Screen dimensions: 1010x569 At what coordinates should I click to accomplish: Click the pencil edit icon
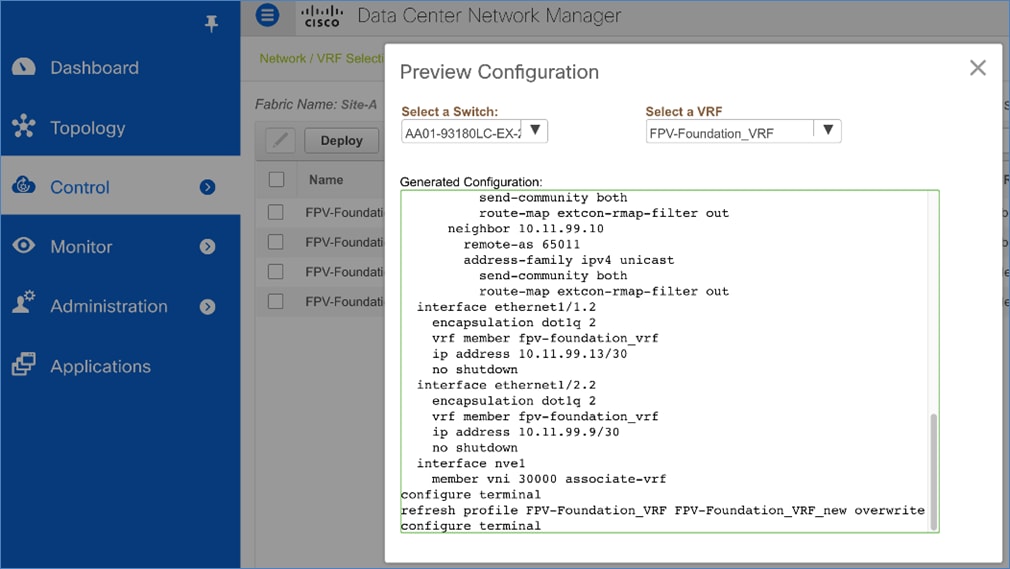(280, 140)
